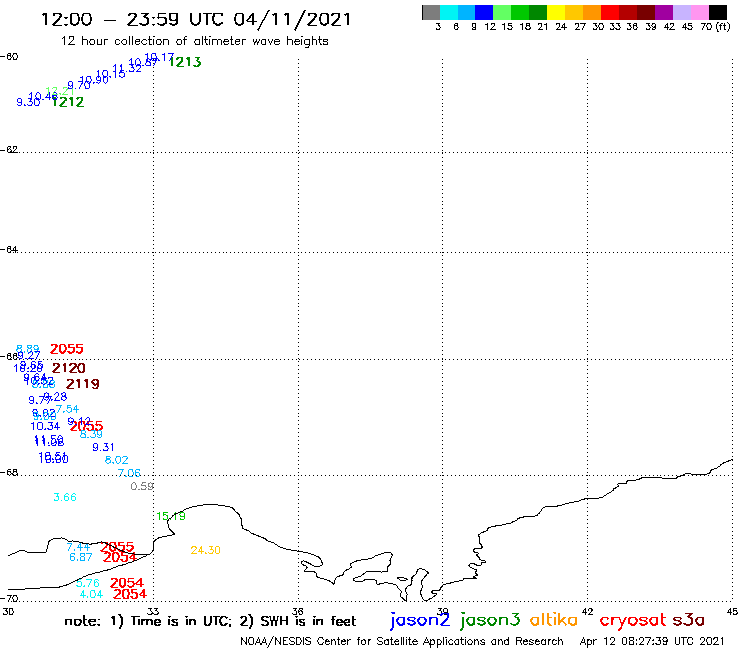Click the timestamp 'Apr 12 08:27:39 UTC 2021'
Screen dimensions: 740x650
652,641
